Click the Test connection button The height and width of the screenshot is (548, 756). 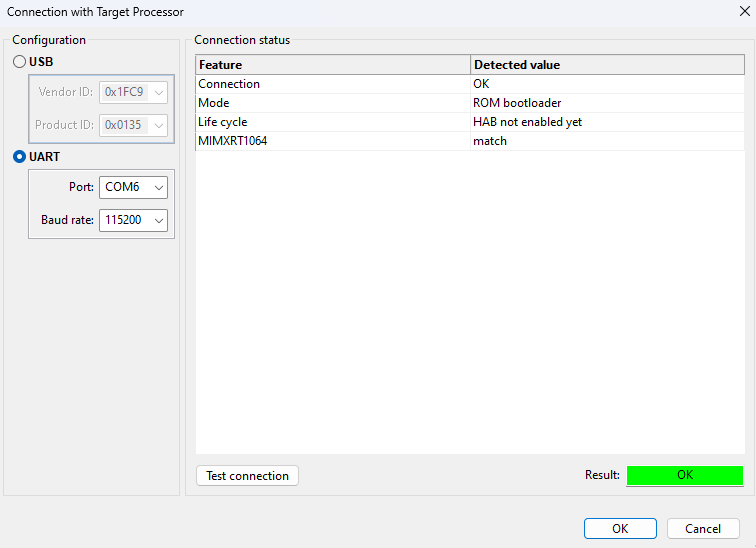(247, 476)
